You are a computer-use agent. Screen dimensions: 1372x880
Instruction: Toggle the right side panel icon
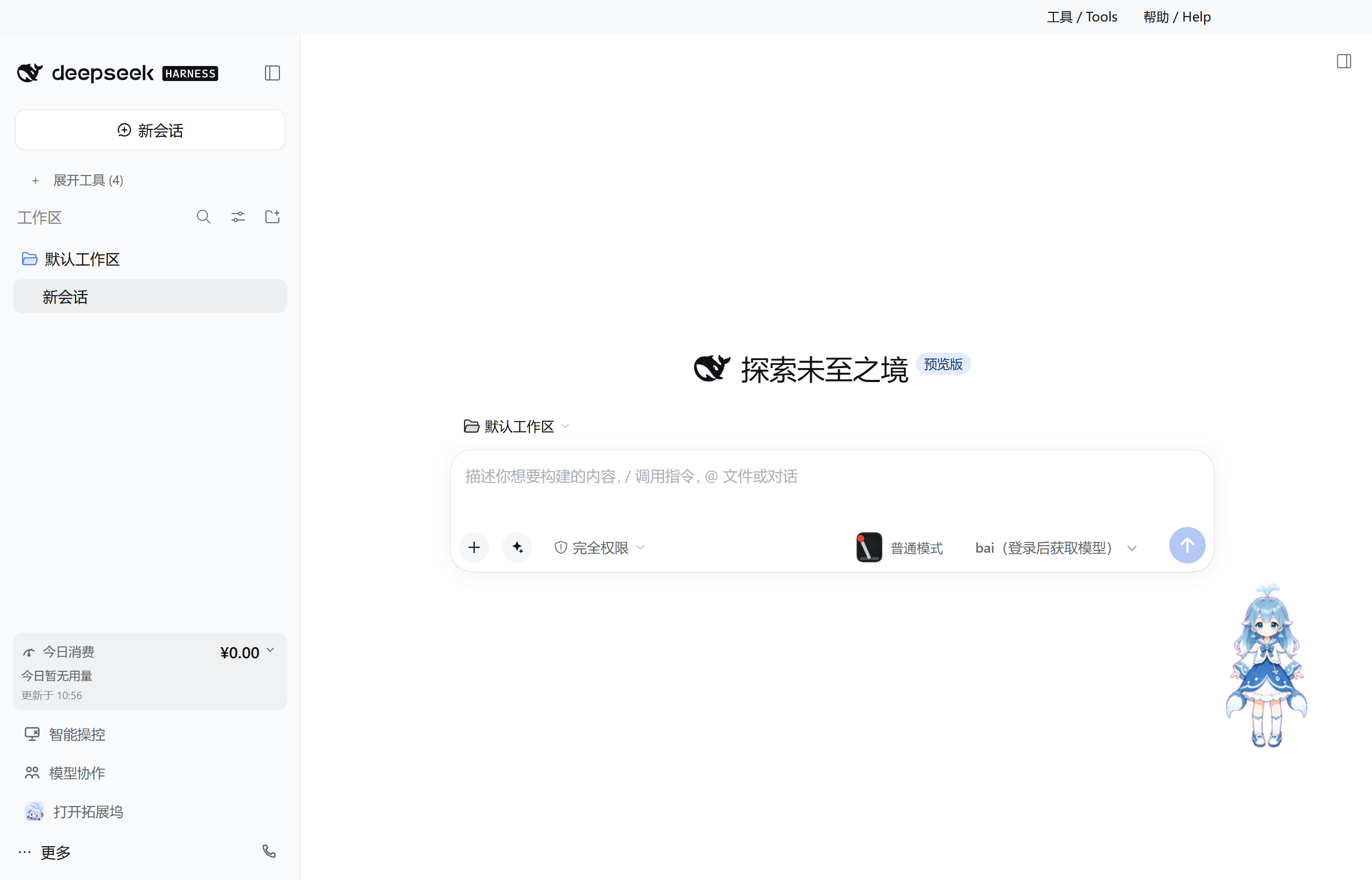pyautogui.click(x=1344, y=61)
